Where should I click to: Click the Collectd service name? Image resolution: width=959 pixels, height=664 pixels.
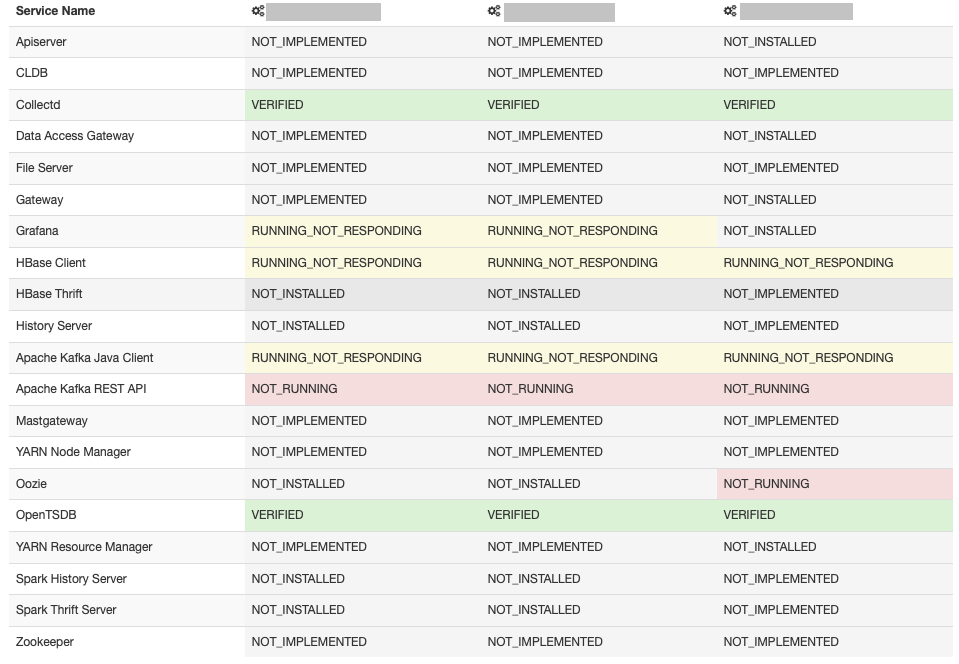pyautogui.click(x=39, y=105)
